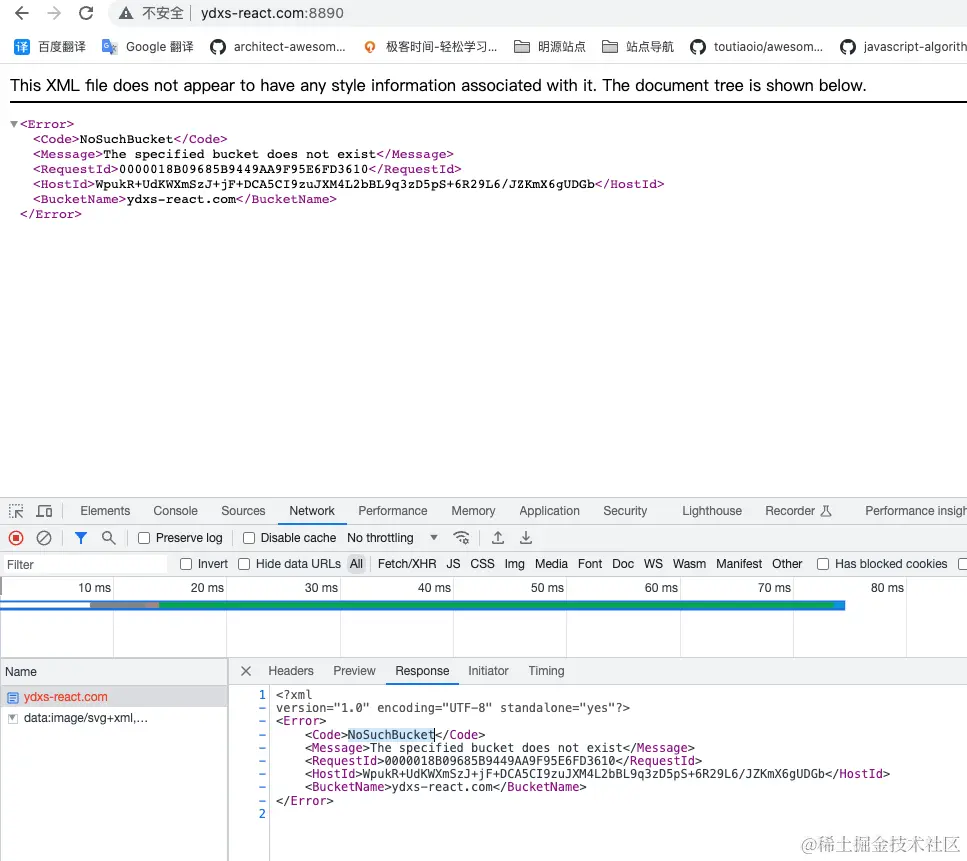The image size is (967, 861).
Task: Select the data:image/svg+xml request row
Action: click(x=114, y=718)
